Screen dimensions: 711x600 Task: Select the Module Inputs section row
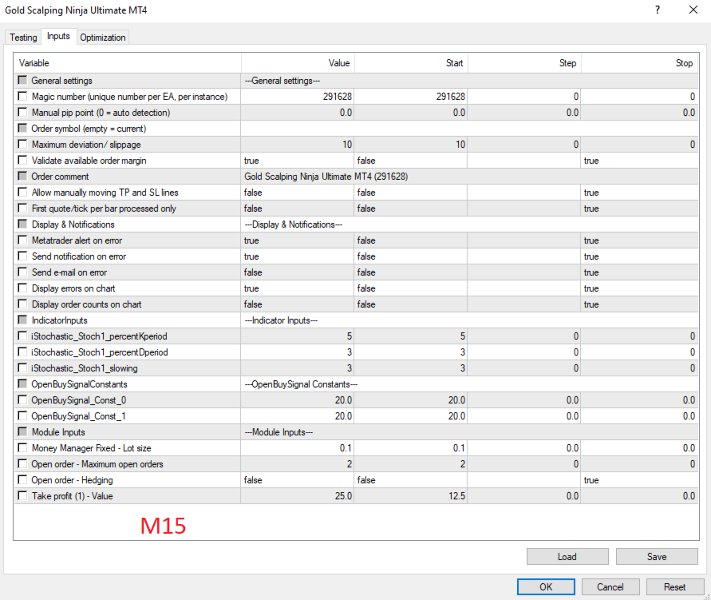pos(356,432)
